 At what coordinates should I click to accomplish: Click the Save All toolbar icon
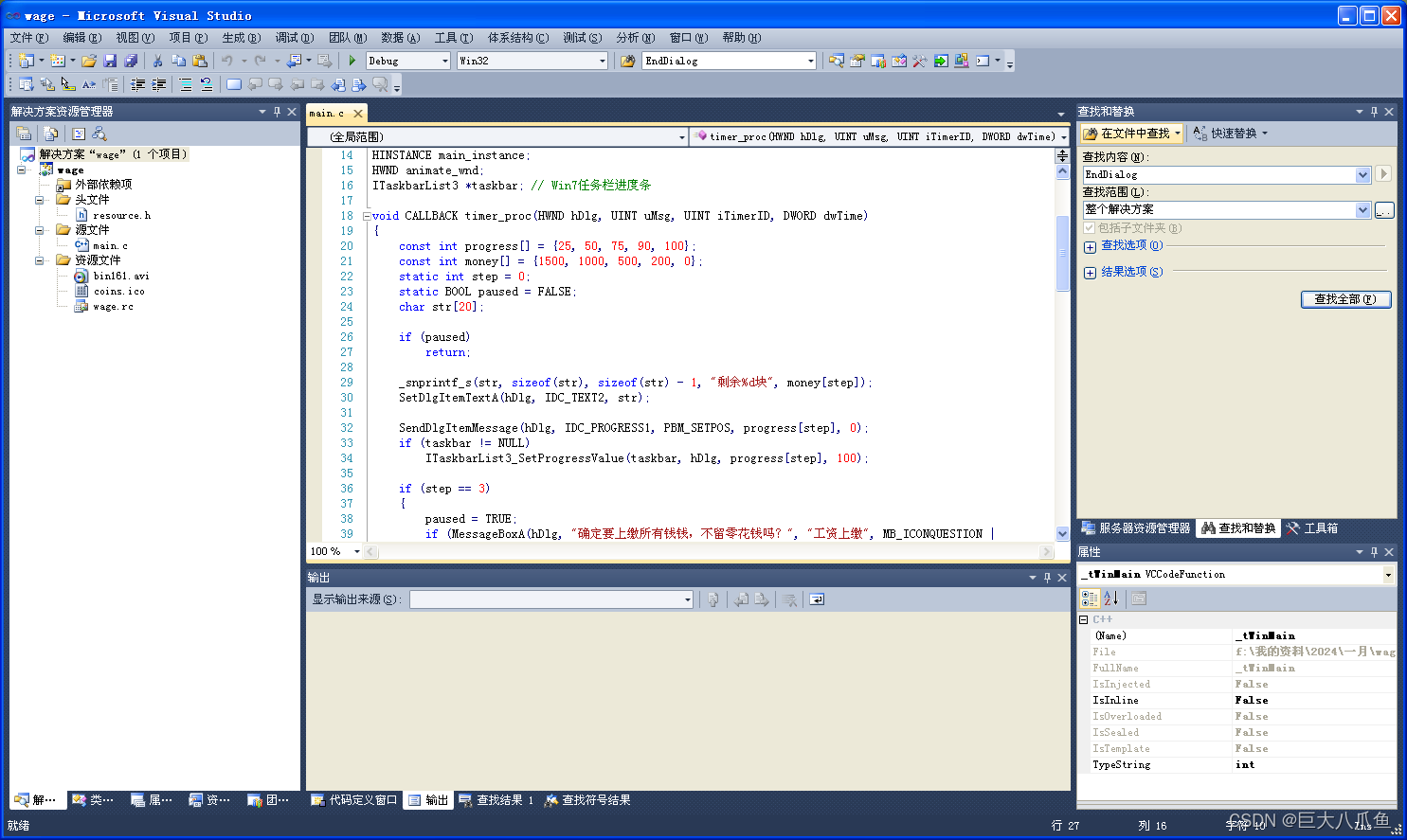pyautogui.click(x=131, y=60)
